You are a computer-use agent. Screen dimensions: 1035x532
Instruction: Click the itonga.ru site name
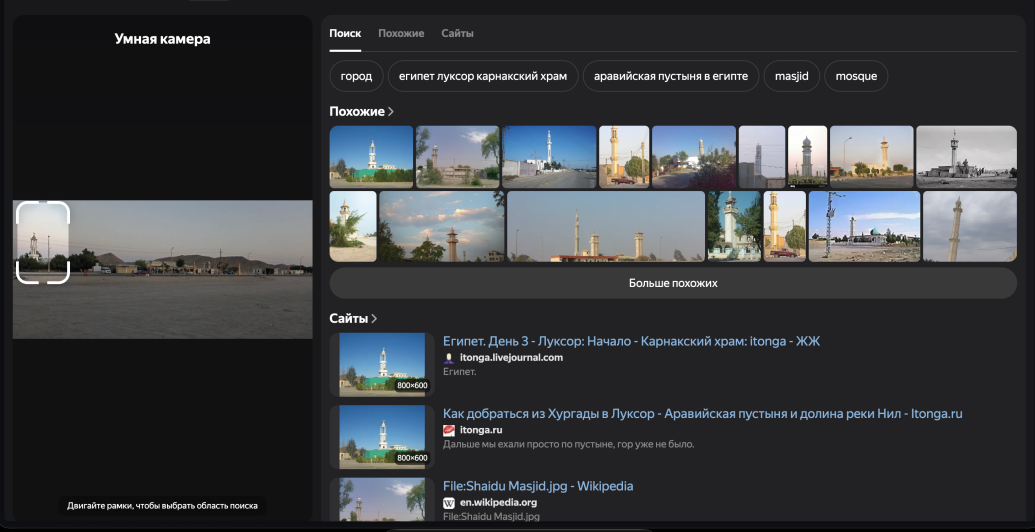[481, 430]
